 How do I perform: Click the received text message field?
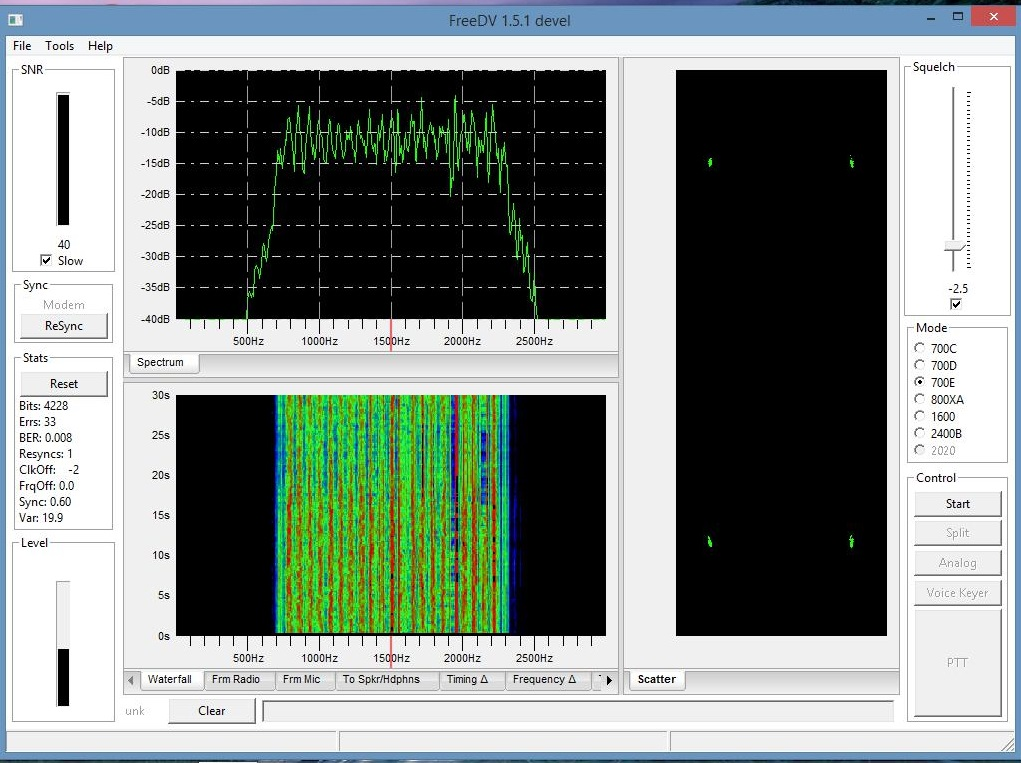tap(578, 711)
